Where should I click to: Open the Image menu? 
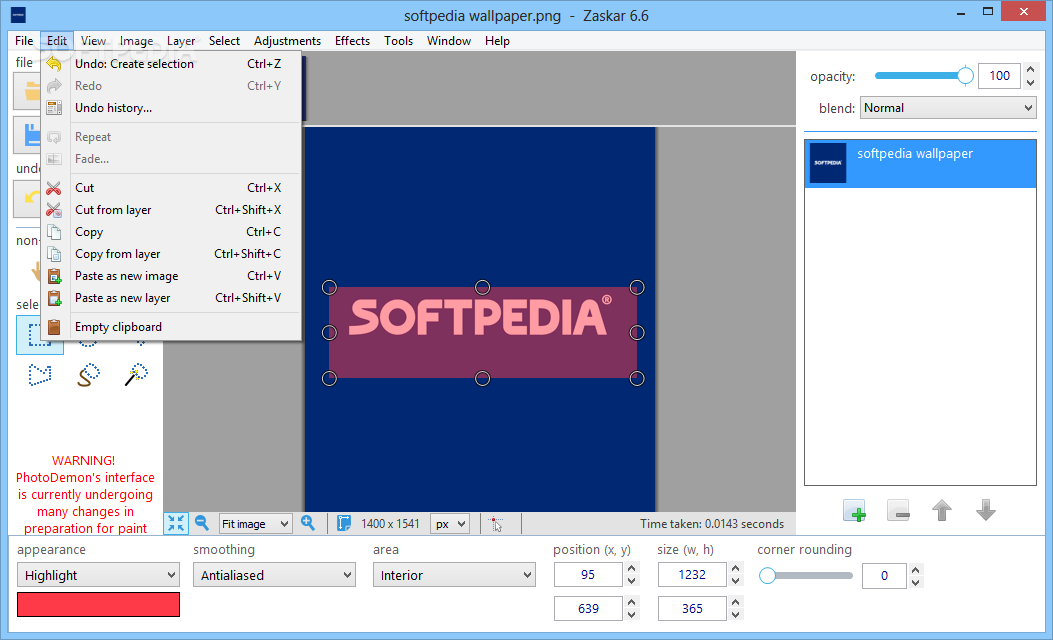tap(136, 41)
